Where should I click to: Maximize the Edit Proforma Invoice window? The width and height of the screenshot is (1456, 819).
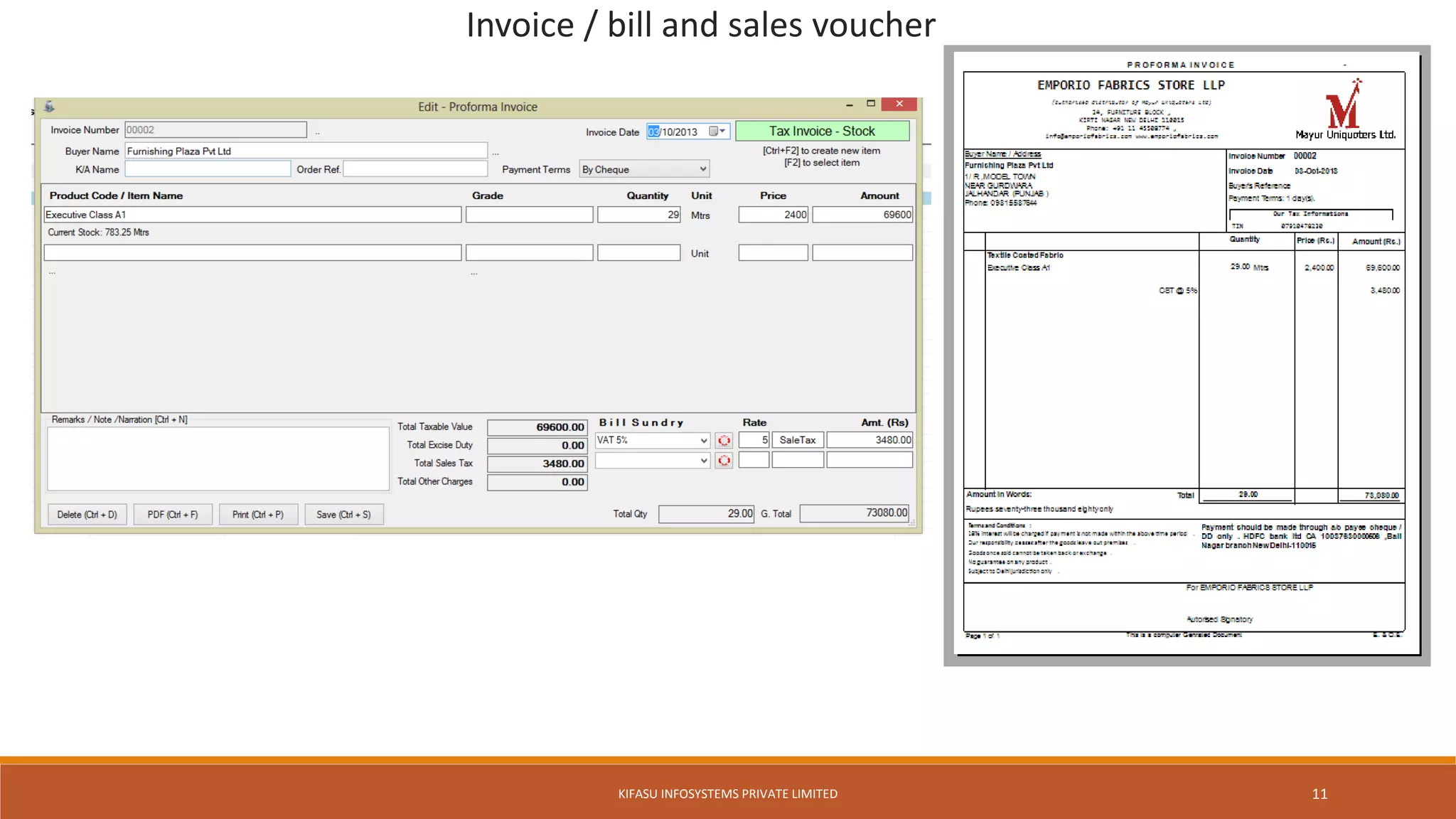pos(871,104)
